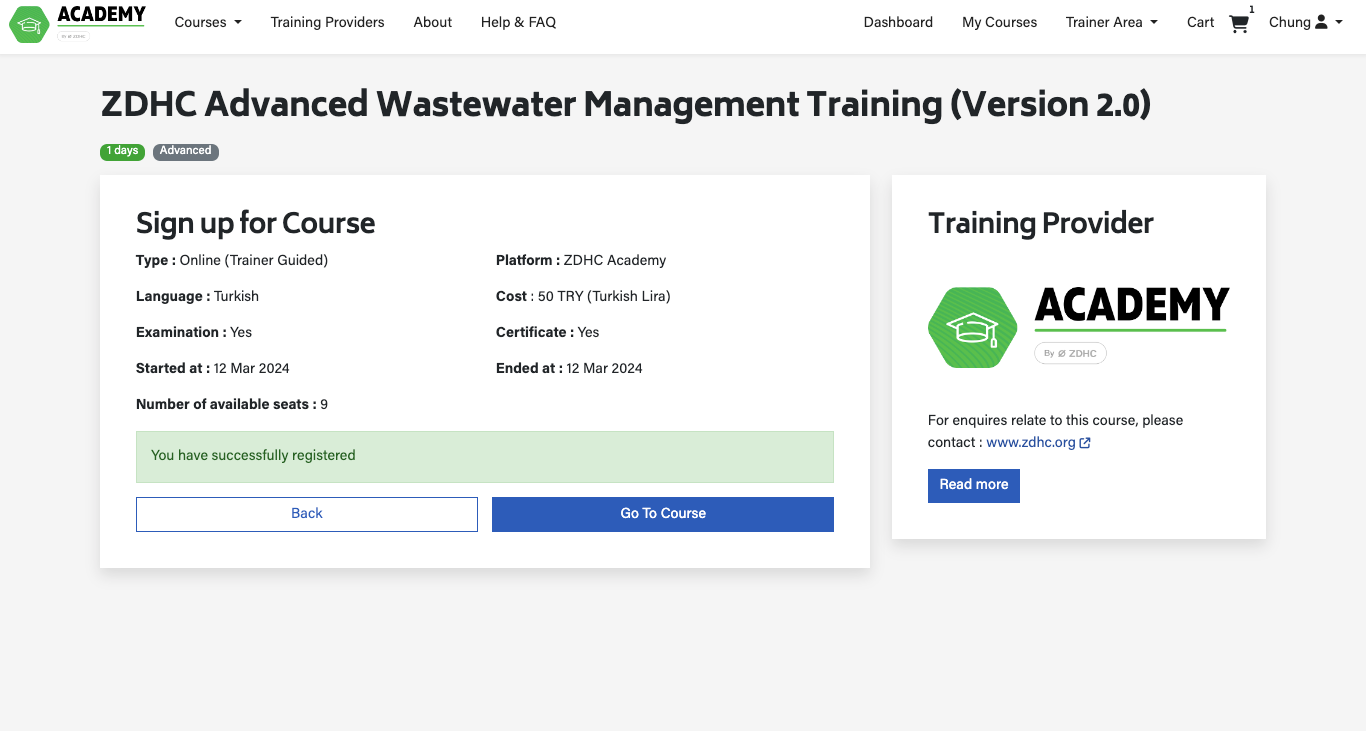Click the Advanced level badge

click(x=186, y=152)
